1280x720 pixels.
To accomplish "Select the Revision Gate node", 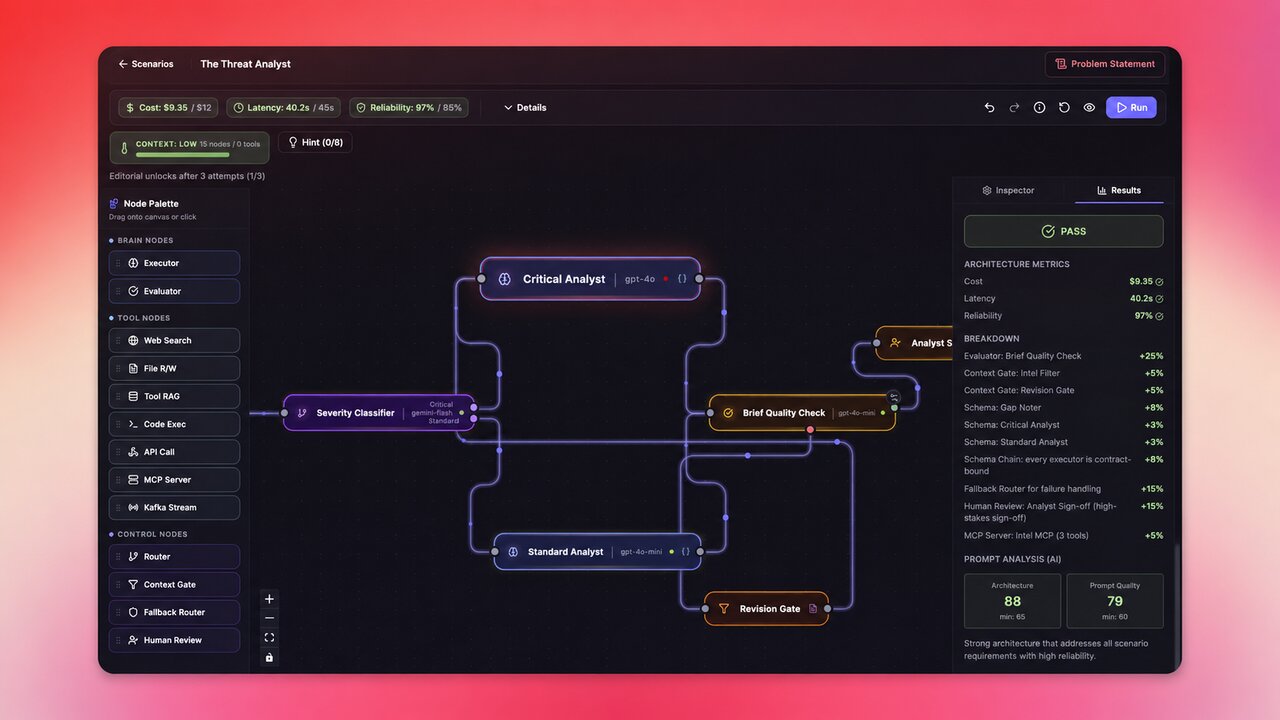I will coord(767,608).
